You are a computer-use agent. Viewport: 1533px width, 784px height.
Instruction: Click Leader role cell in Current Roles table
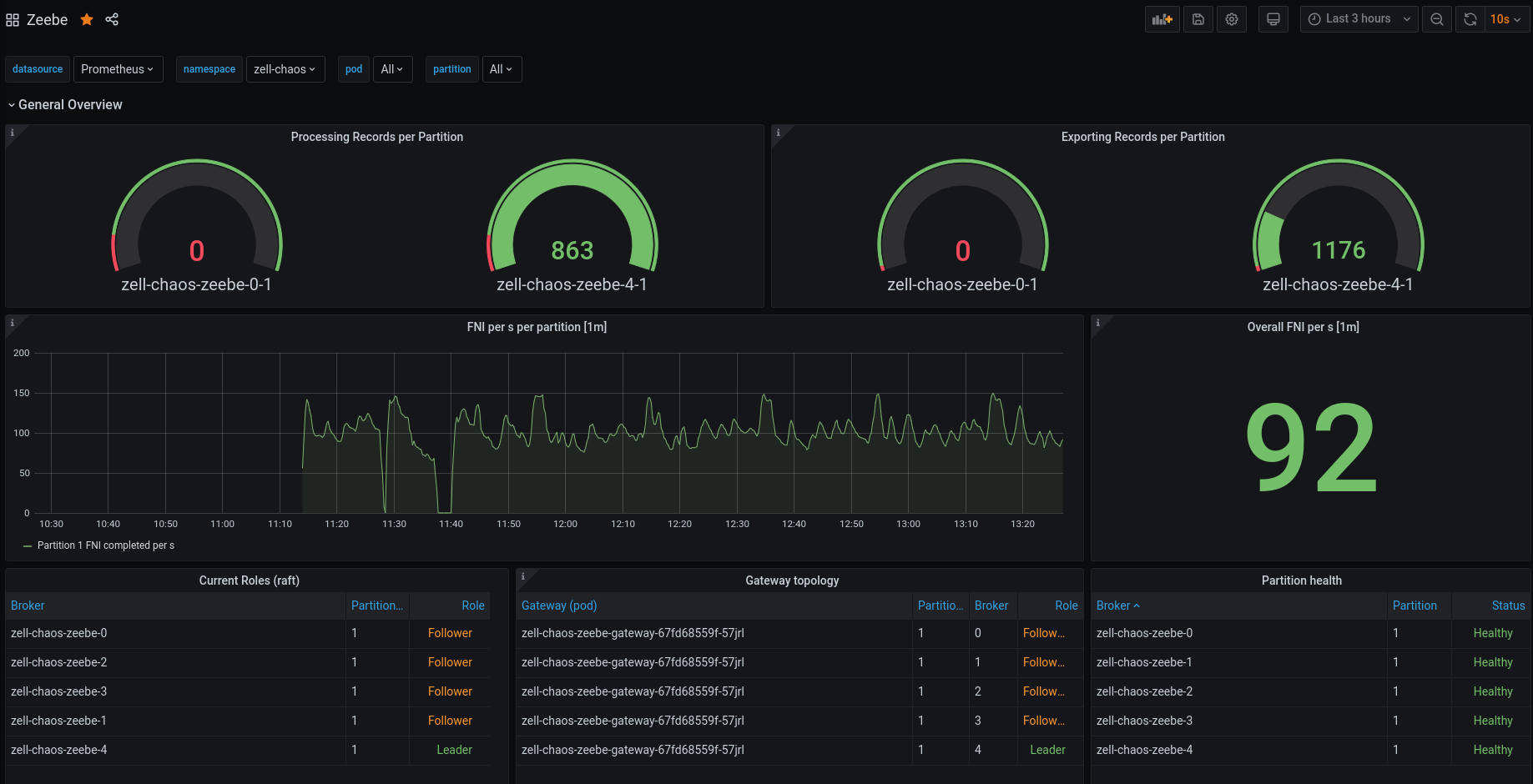(x=454, y=750)
